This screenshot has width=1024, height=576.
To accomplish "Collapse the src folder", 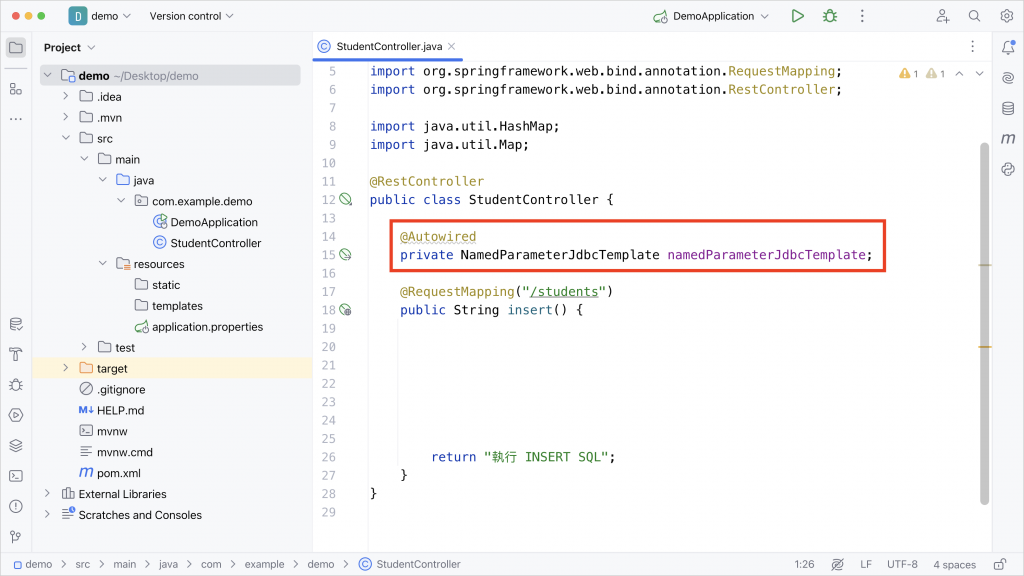I will click(65, 138).
